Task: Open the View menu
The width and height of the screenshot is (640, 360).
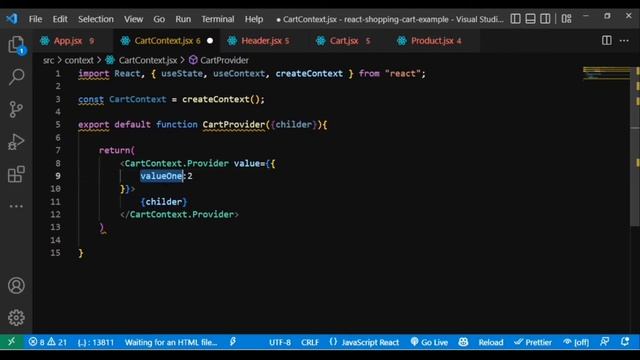Action: (133, 19)
